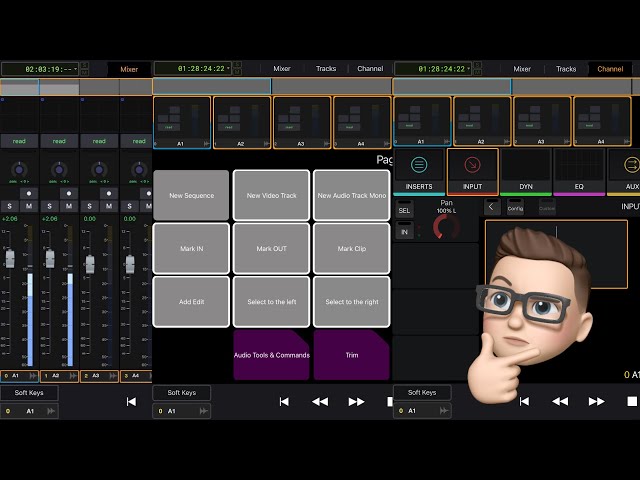Viewport: 640px width, 480px height.
Task: Click the Add Edit soft key
Action: coord(191,302)
